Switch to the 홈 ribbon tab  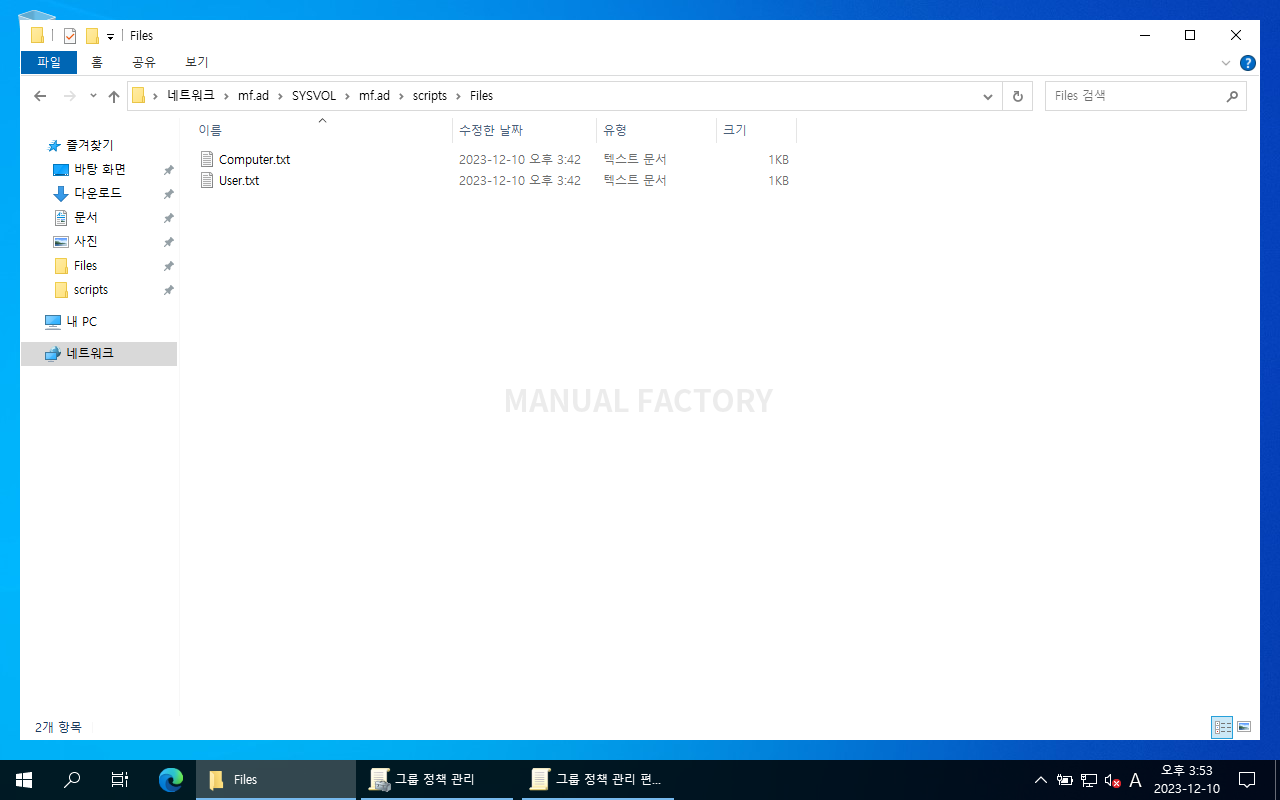click(97, 62)
